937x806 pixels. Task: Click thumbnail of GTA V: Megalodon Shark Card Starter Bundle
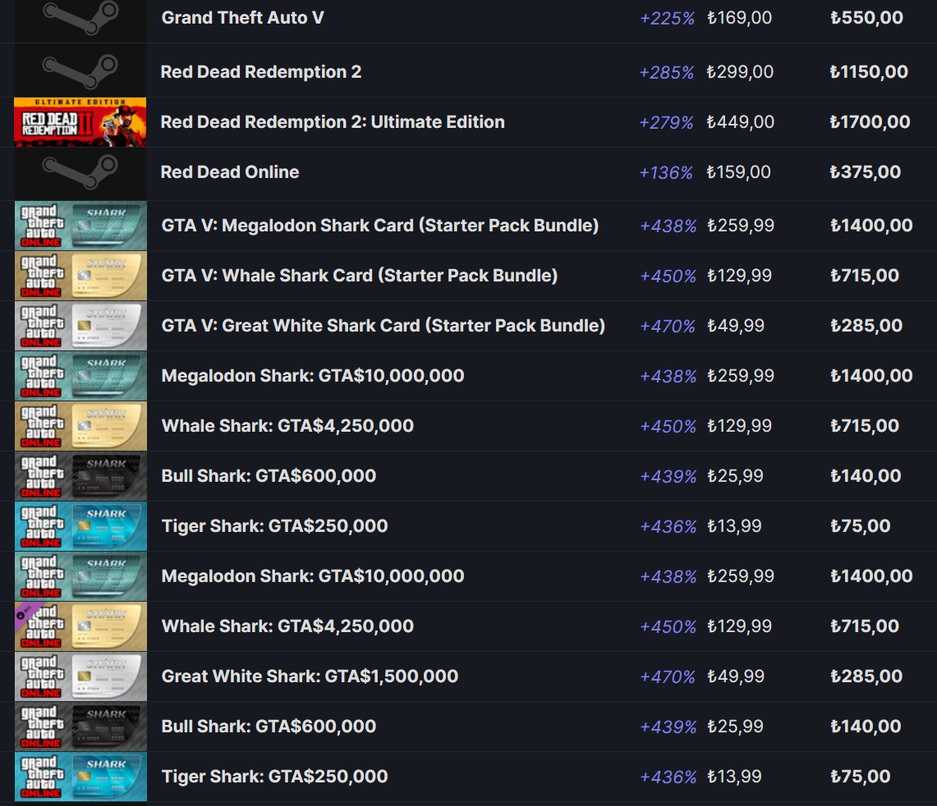[x=81, y=225]
